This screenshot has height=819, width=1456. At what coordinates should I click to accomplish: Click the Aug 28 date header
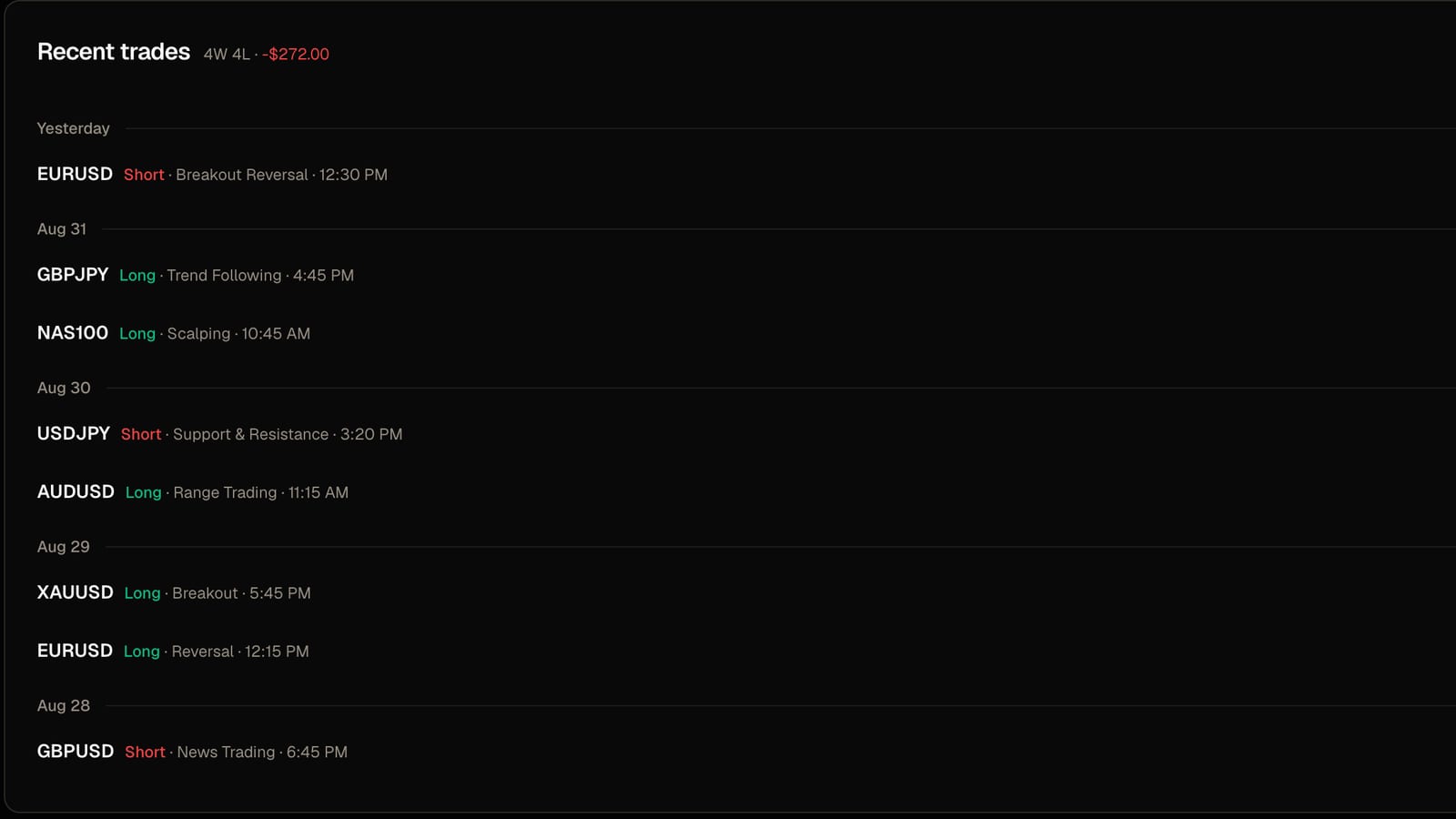(64, 705)
